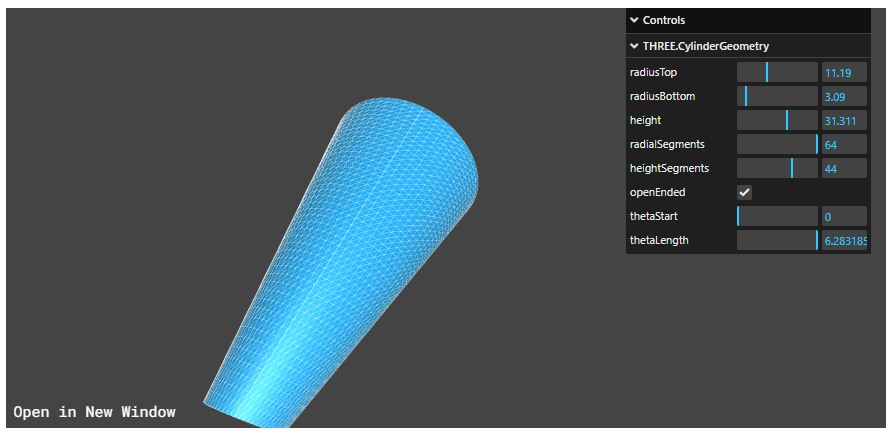
Task: Collapse the Controls panel chevron
Action: click(634, 20)
